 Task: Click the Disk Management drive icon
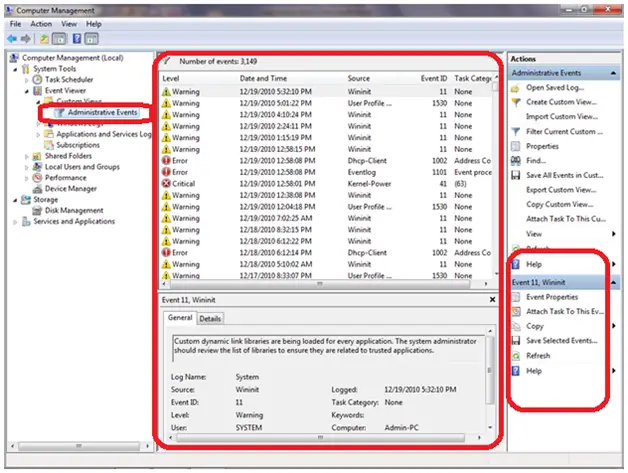tap(37, 210)
